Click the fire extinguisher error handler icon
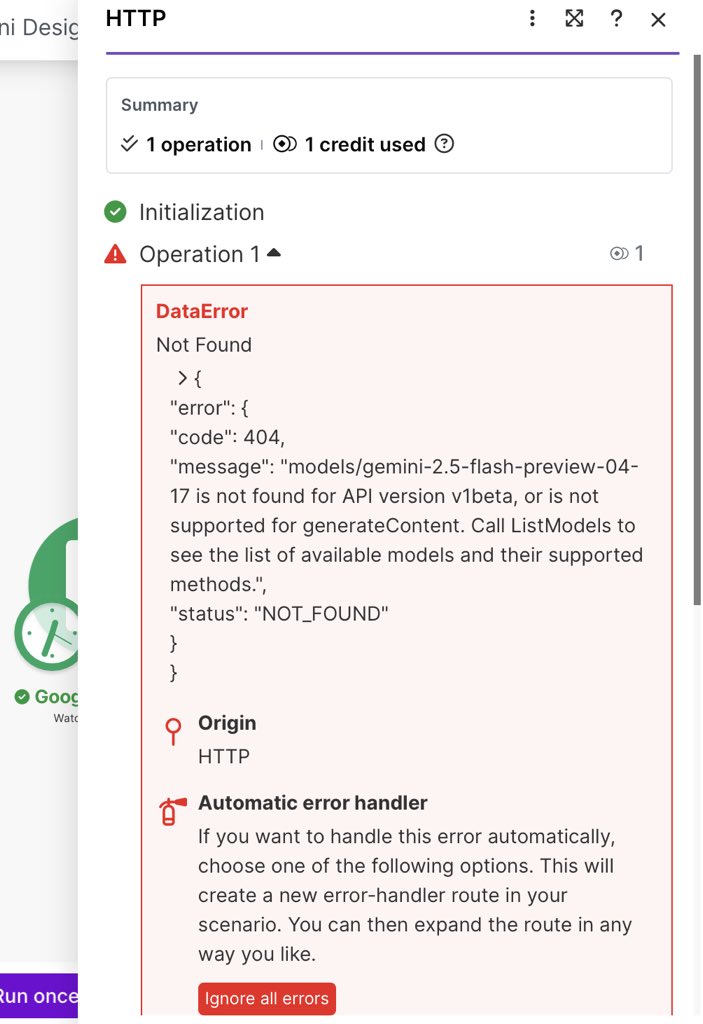Viewport: 703px width, 1024px height. [172, 812]
